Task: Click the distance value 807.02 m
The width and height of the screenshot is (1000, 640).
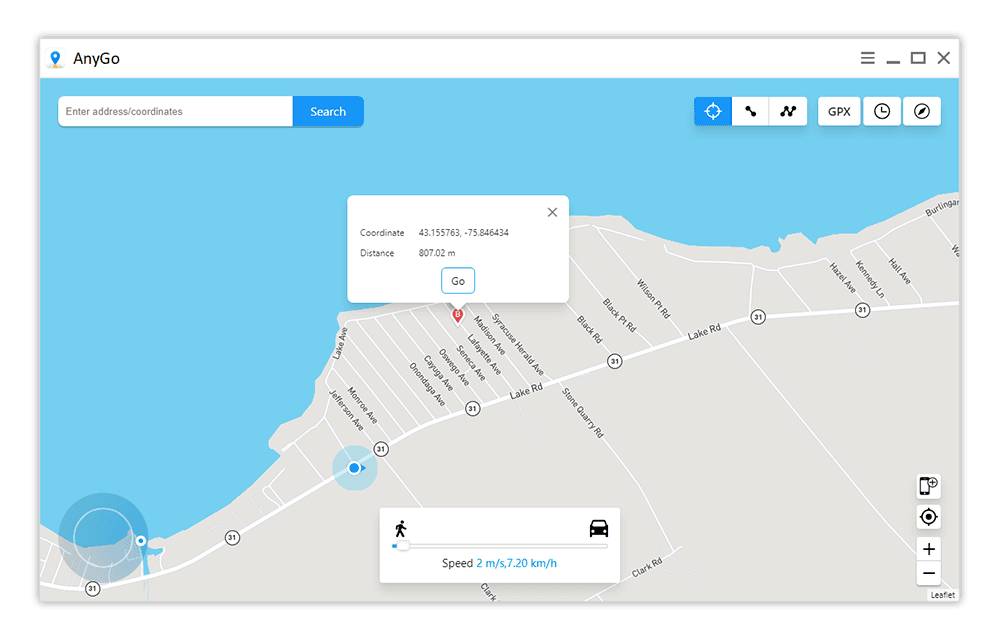Action: (437, 253)
